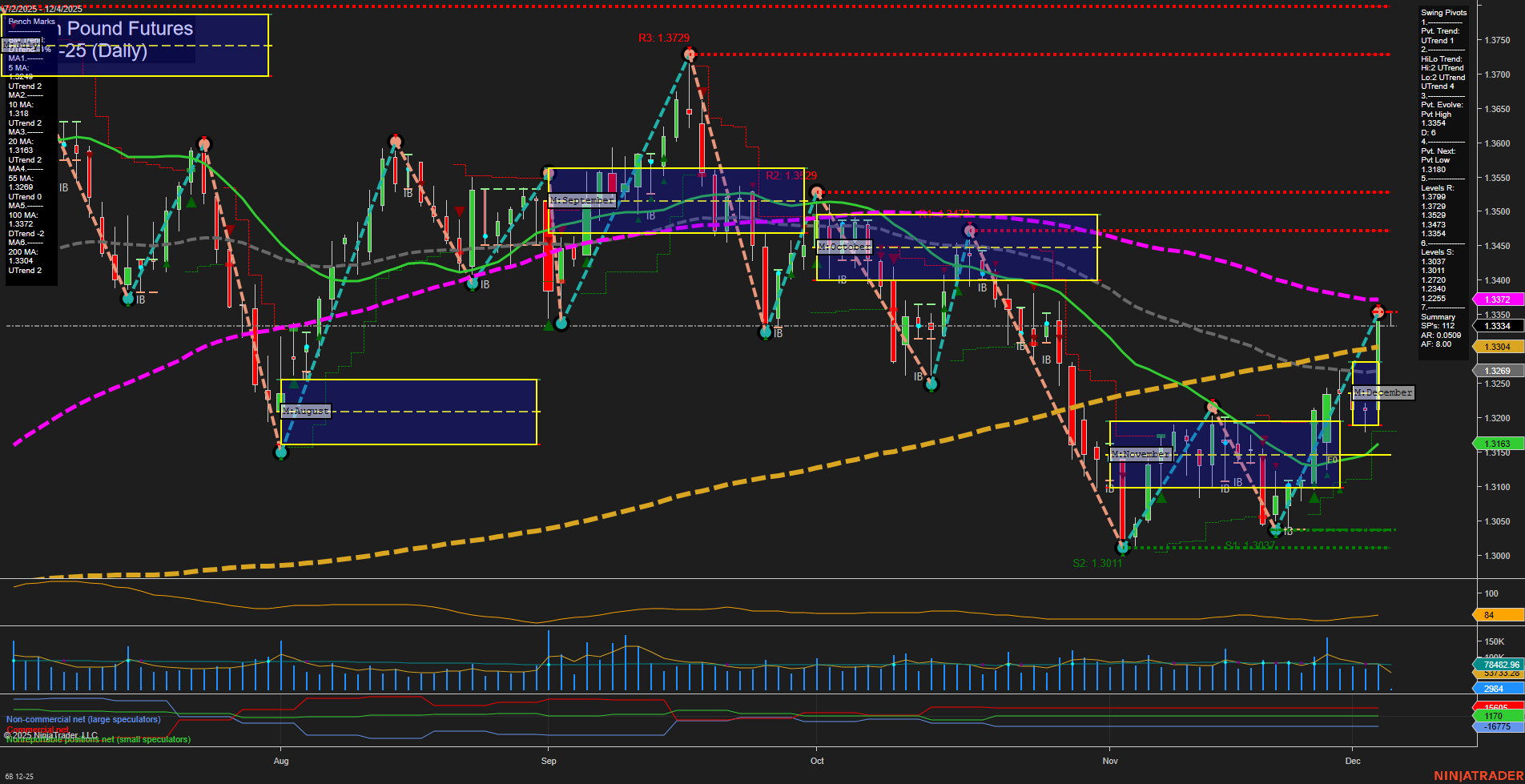Click the gold 1.3304 price level marker
Image resolution: width=1525 pixels, height=784 pixels.
tap(1495, 346)
